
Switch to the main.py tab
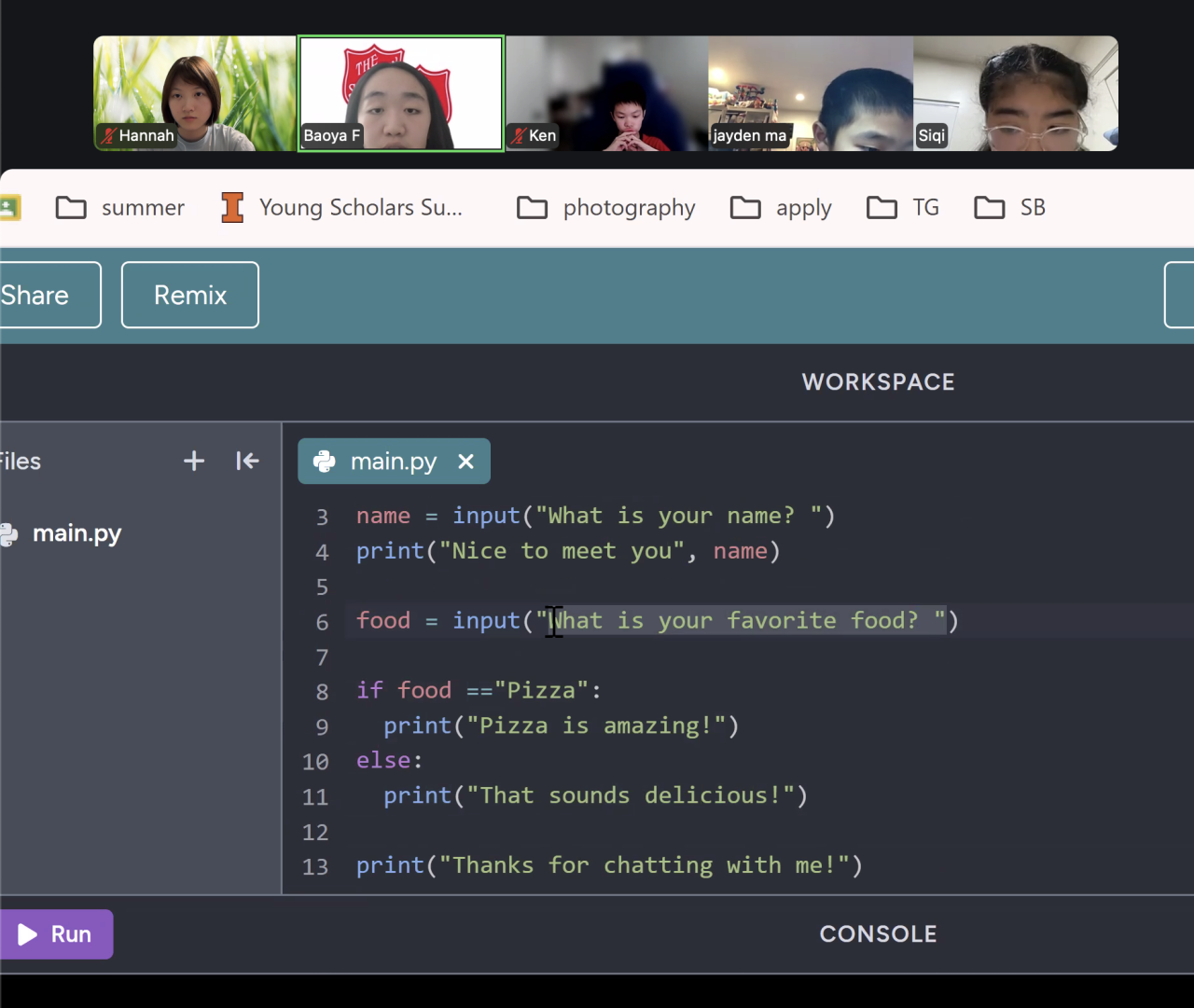tap(393, 462)
